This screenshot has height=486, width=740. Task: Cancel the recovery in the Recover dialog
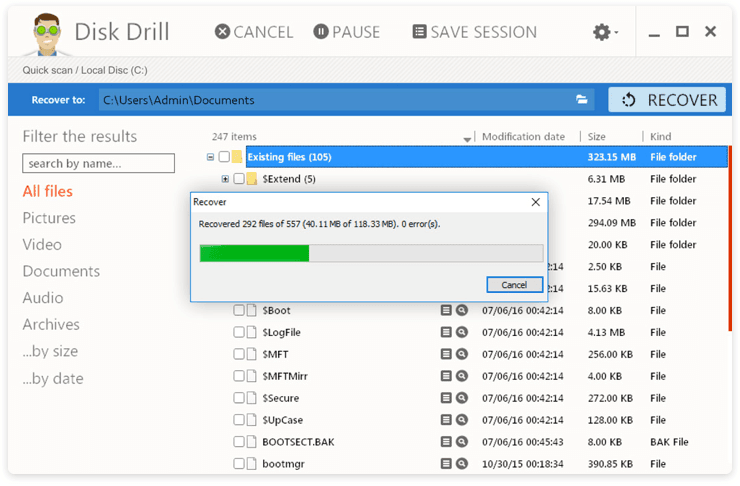[x=514, y=285]
